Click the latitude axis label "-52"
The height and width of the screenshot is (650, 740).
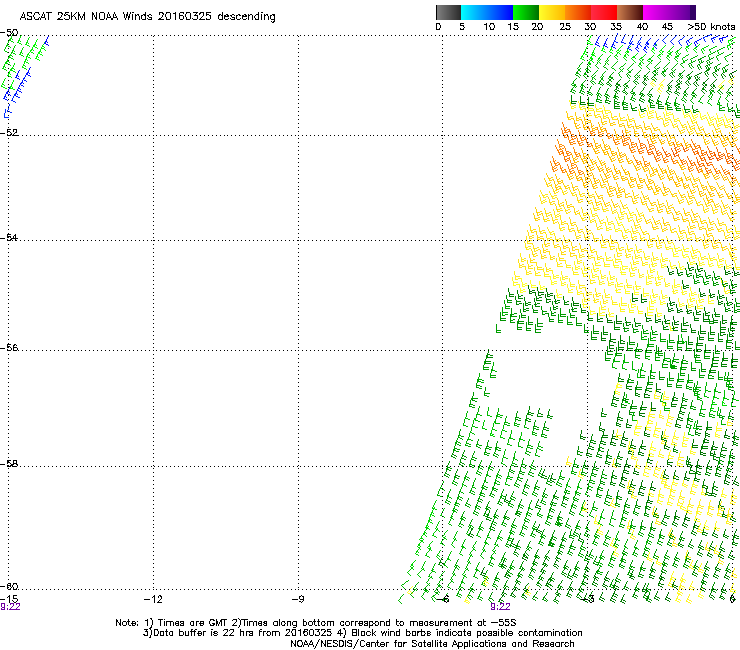[x=9, y=133]
